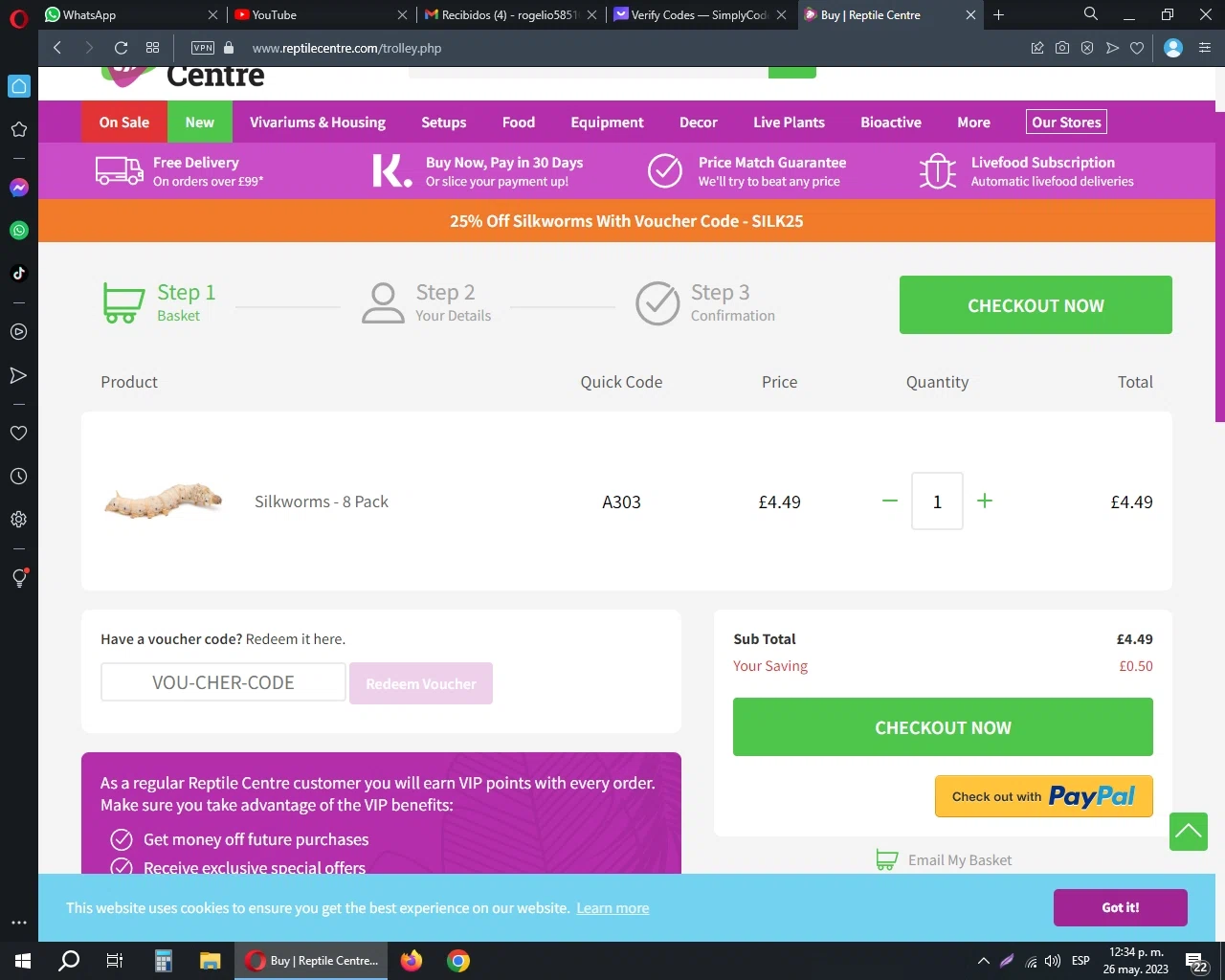Open sidebar heart pinboards icon
The image size is (1225, 980).
pyautogui.click(x=18, y=433)
